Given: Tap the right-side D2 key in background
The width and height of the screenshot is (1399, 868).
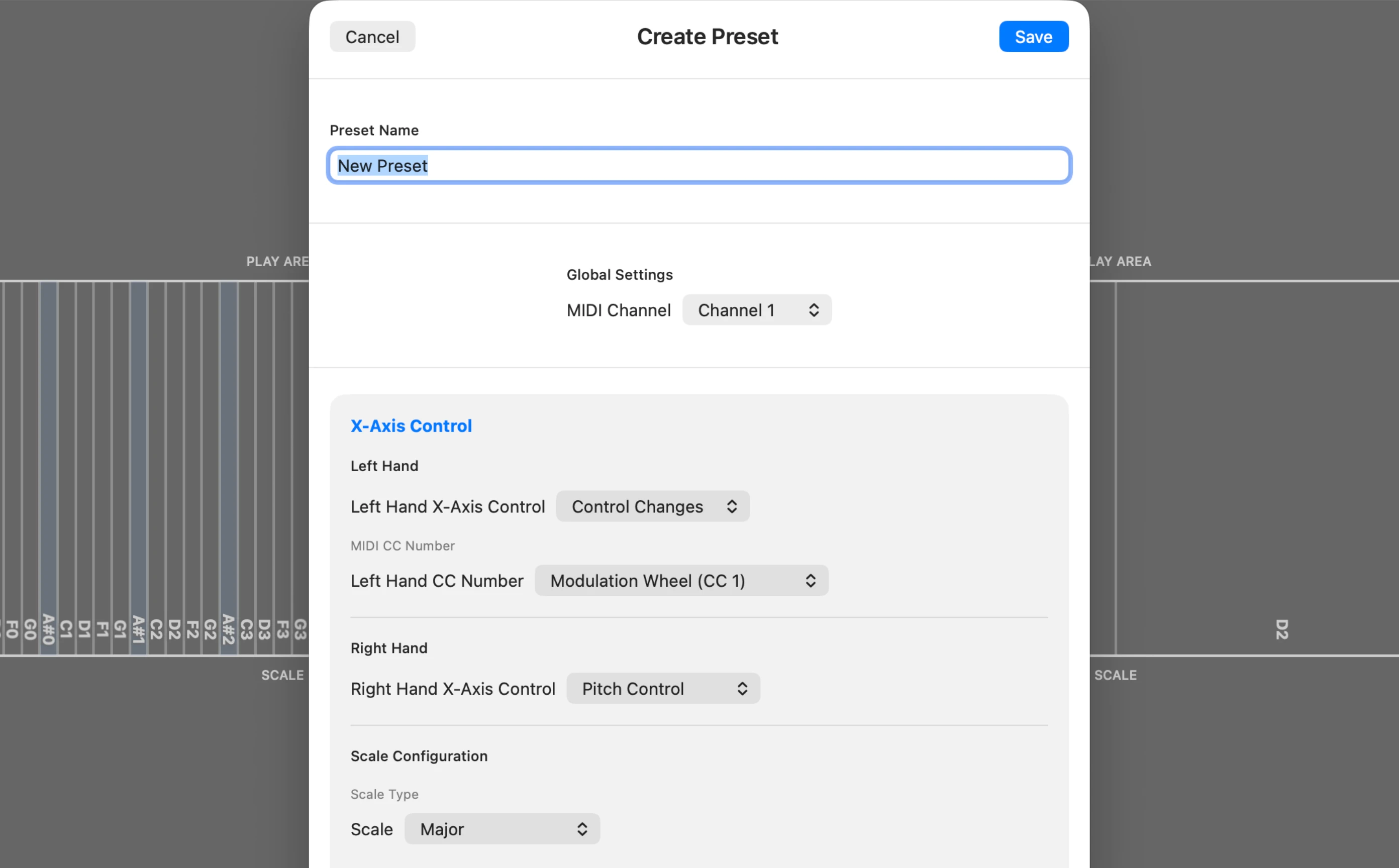Looking at the screenshot, I should [1257, 468].
